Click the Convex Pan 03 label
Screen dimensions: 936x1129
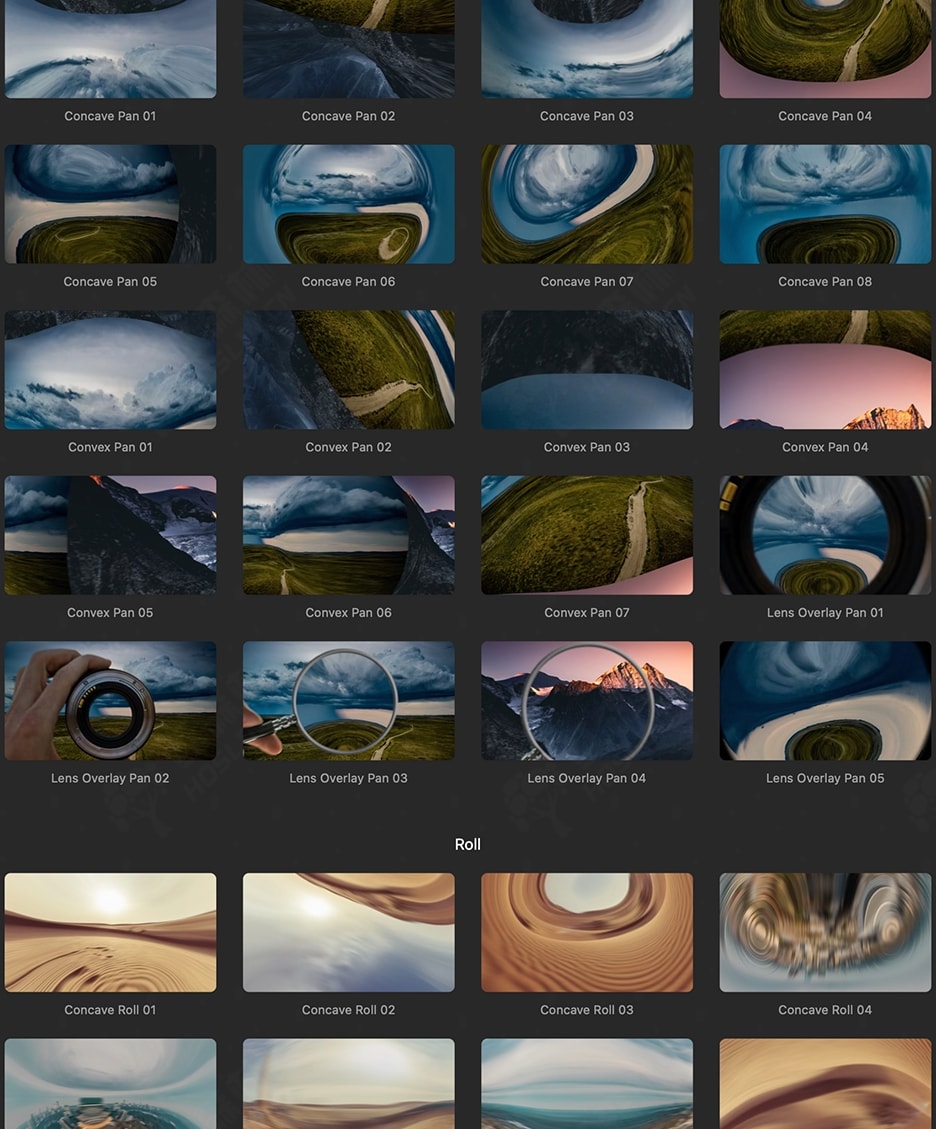pos(587,447)
